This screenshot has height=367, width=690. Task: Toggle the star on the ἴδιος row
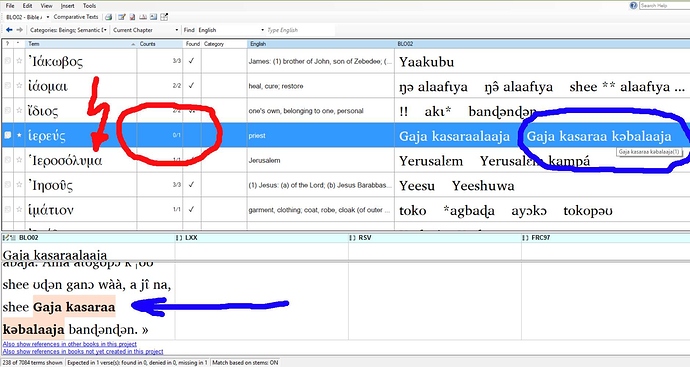(19, 110)
